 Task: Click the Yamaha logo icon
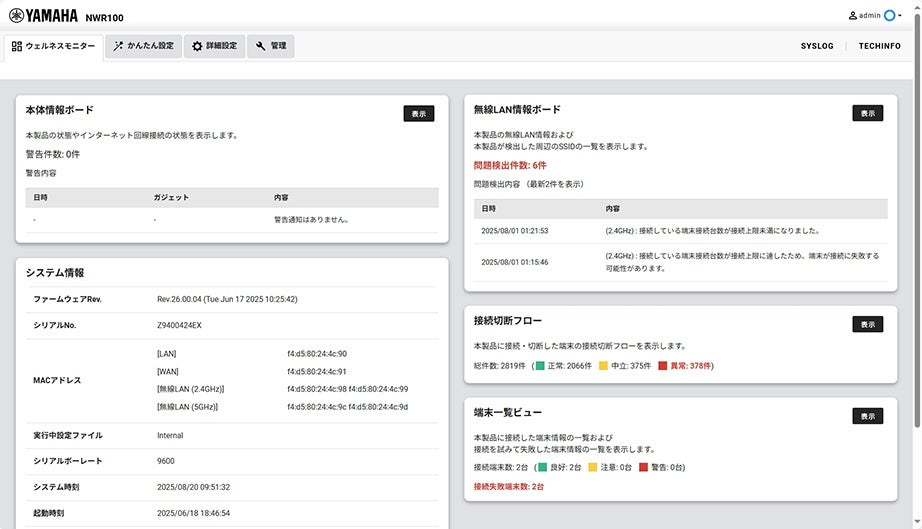[16, 16]
